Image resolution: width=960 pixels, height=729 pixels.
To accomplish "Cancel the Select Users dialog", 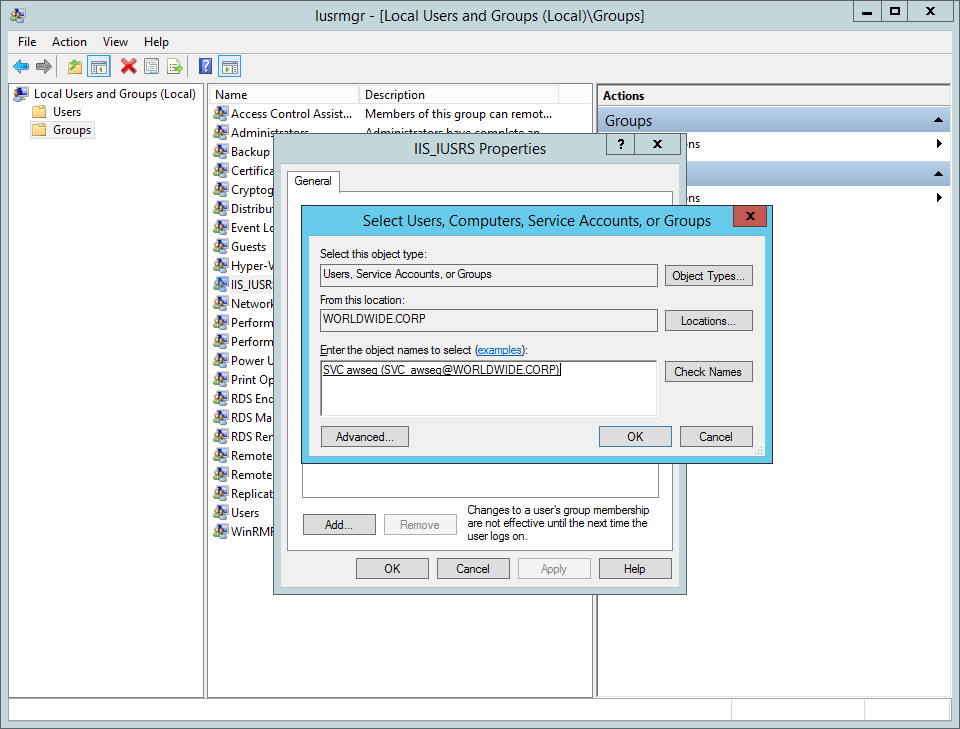I will (716, 436).
